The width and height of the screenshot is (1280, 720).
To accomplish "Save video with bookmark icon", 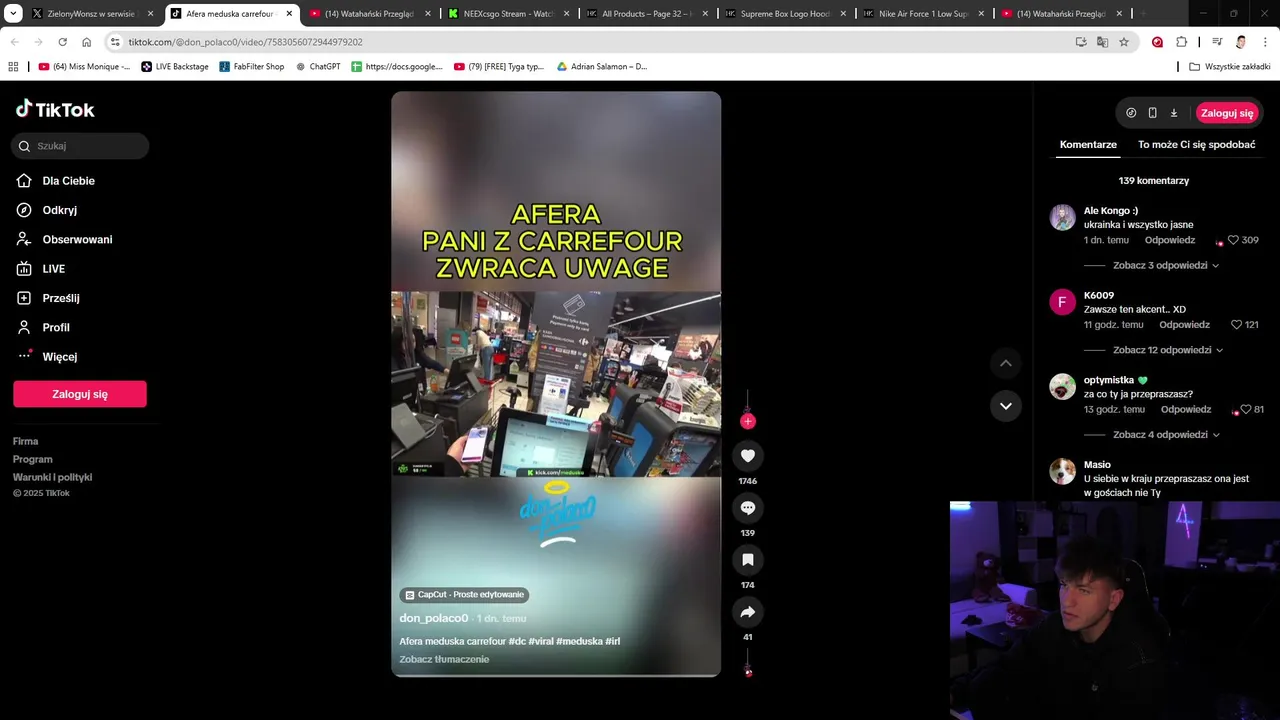I will pyautogui.click(x=748, y=560).
